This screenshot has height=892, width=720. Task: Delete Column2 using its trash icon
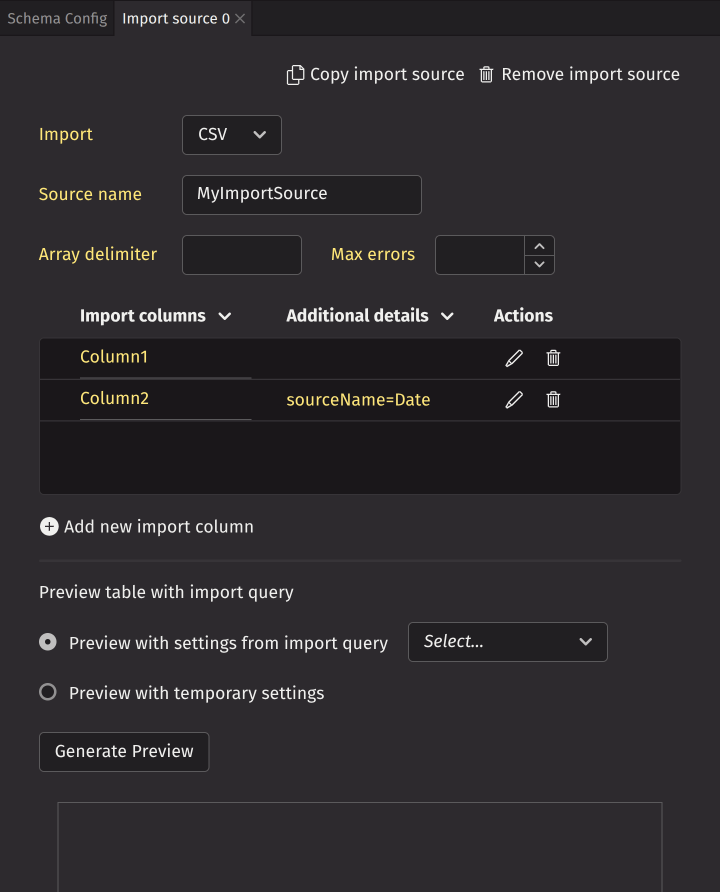pyautogui.click(x=553, y=400)
